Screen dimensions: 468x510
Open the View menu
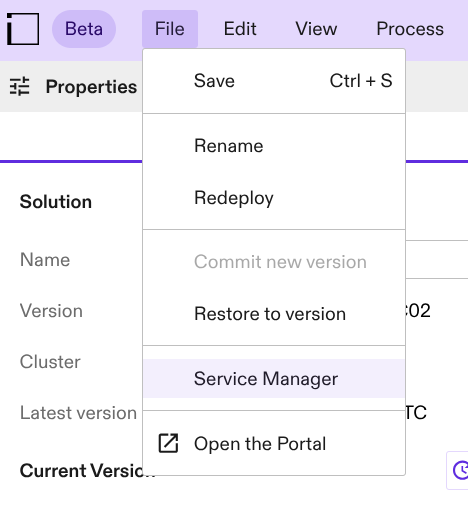click(x=316, y=29)
